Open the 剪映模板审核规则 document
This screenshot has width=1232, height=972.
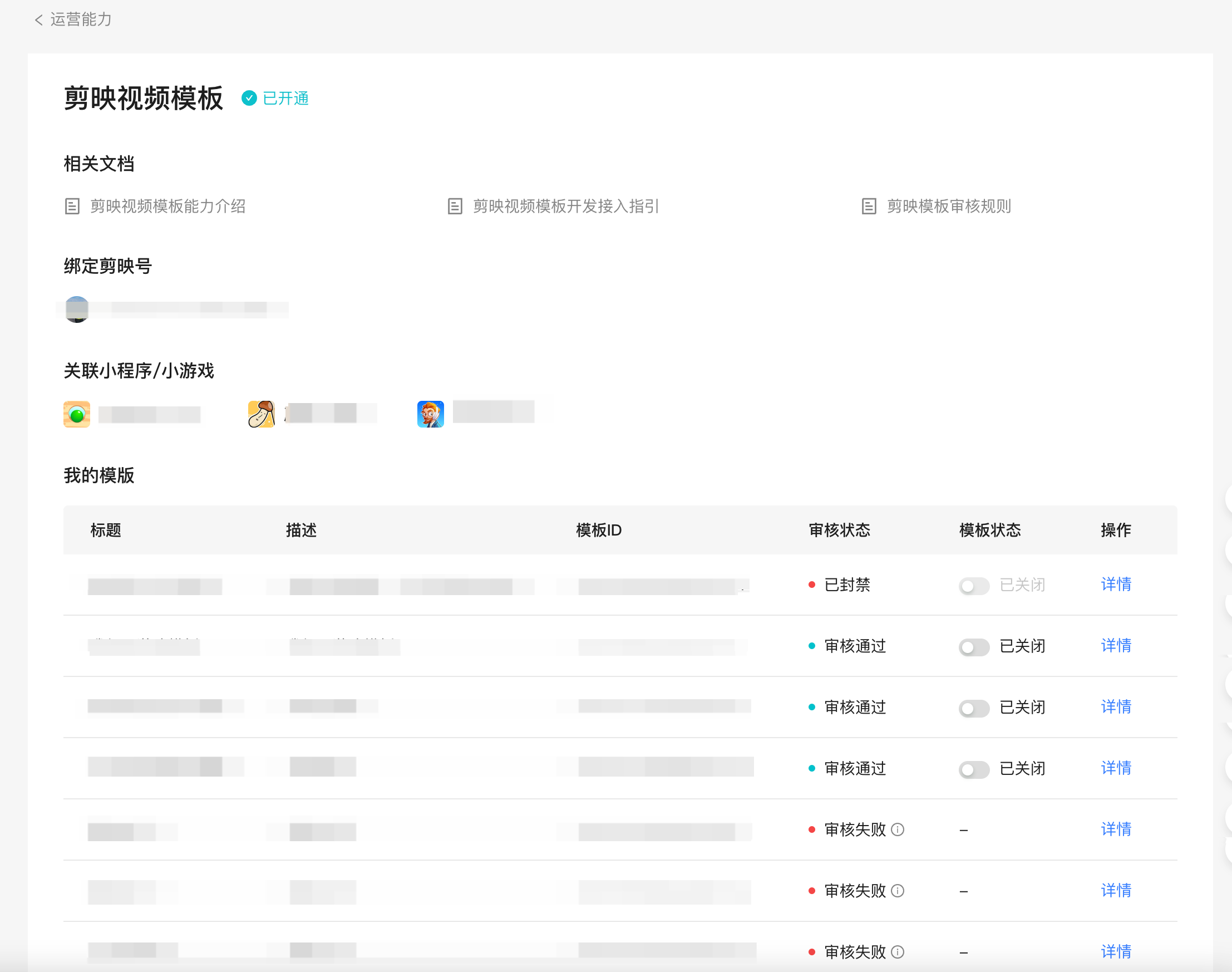click(949, 206)
